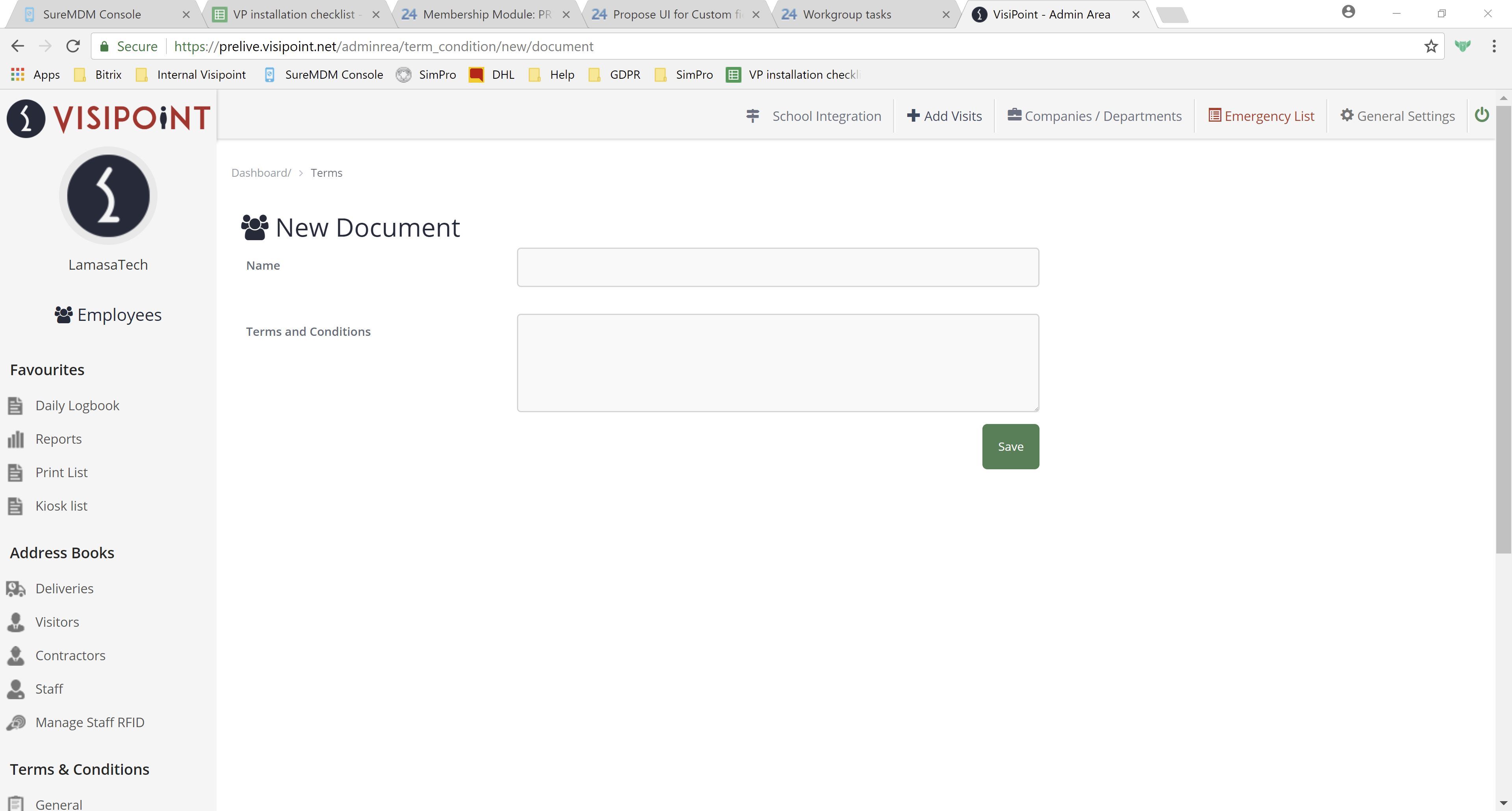Click the Emergency List table icon
The width and height of the screenshot is (1512, 811).
point(1214,115)
